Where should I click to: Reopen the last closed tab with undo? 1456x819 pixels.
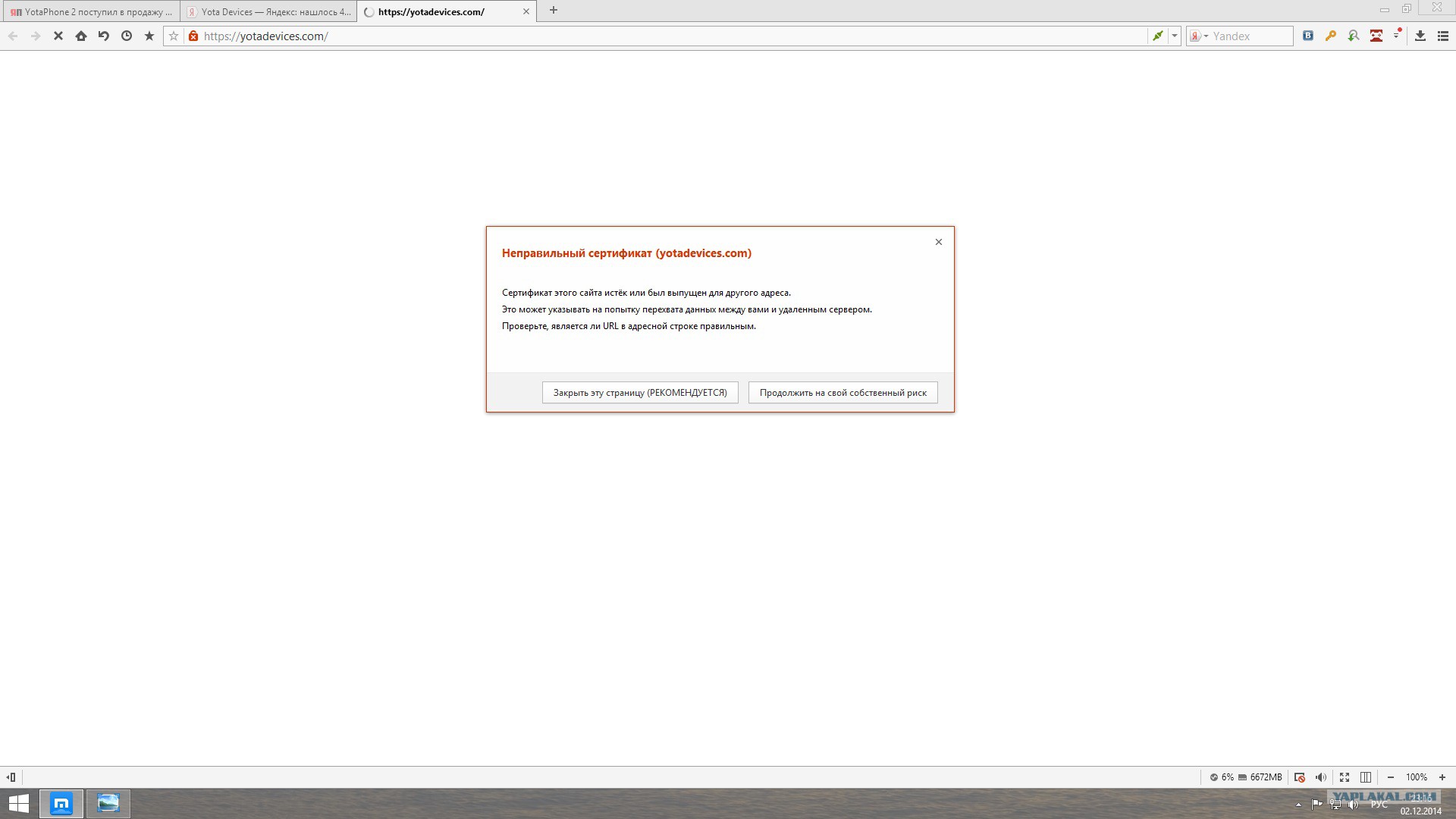[104, 36]
